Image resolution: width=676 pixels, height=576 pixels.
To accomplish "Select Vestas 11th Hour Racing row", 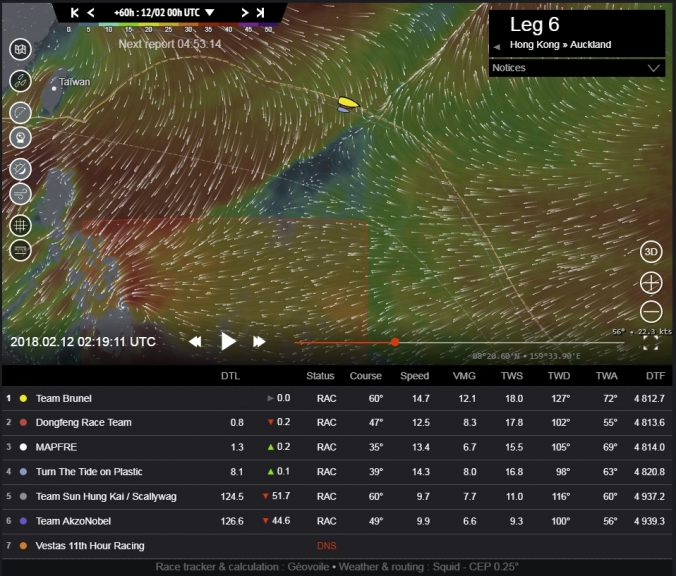I will click(x=337, y=546).
